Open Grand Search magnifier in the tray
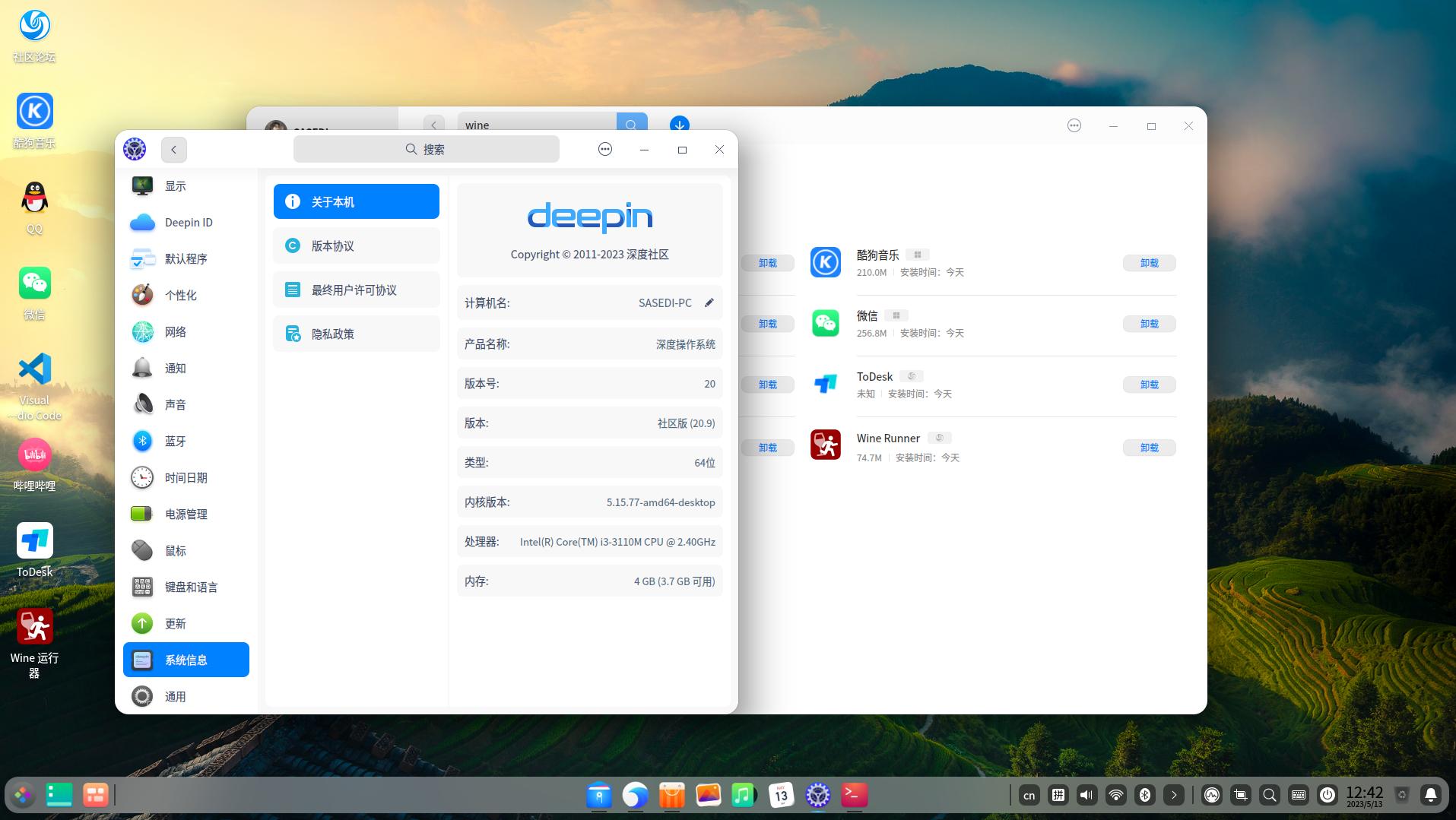The height and width of the screenshot is (820, 1456). (1268, 795)
